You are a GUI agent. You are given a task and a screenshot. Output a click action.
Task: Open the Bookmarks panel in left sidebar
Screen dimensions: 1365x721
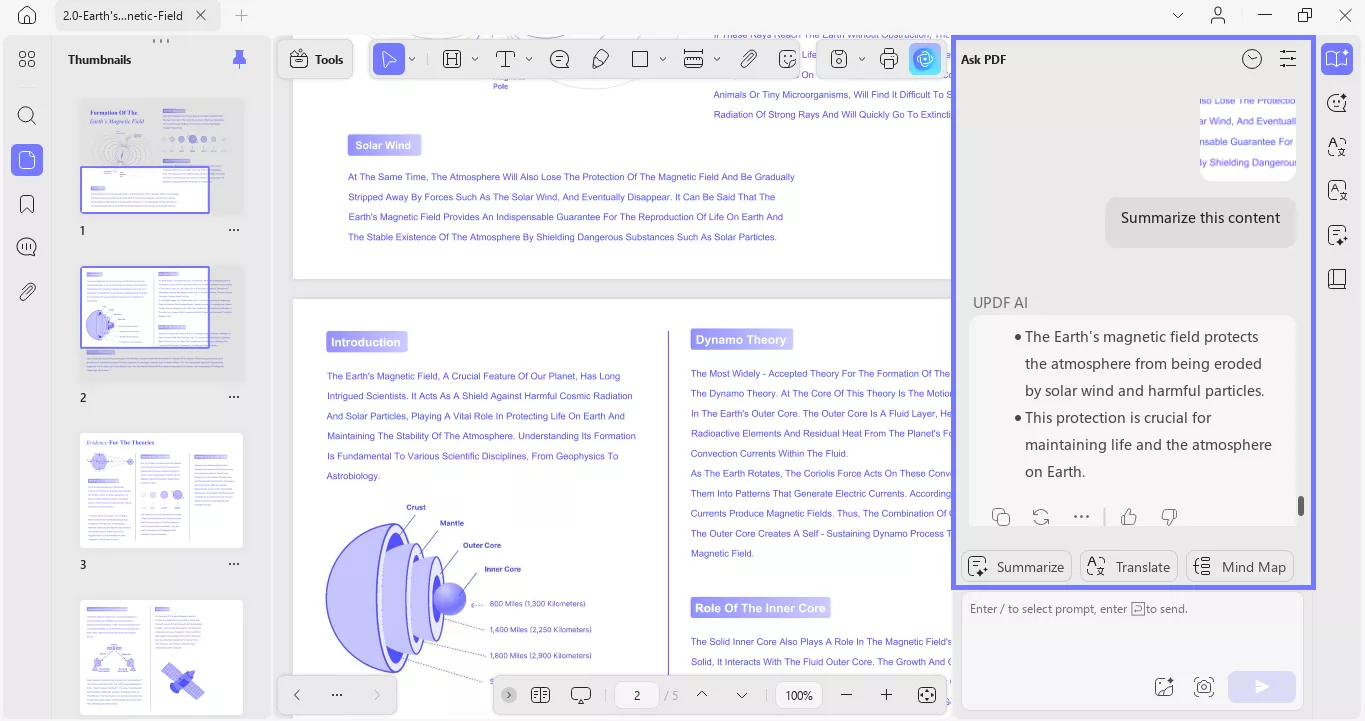coord(27,204)
